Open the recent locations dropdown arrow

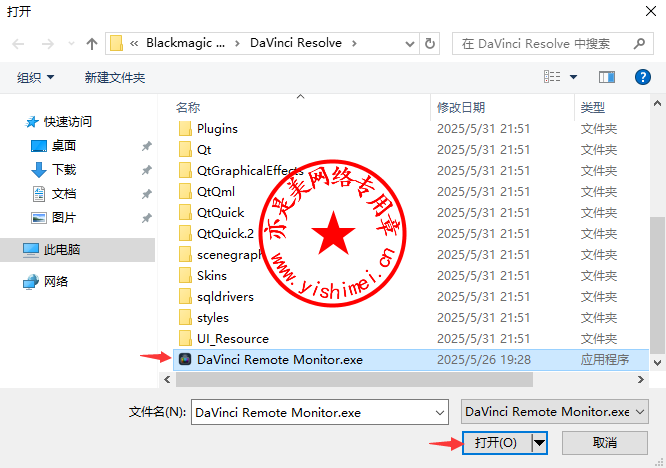tap(71, 43)
